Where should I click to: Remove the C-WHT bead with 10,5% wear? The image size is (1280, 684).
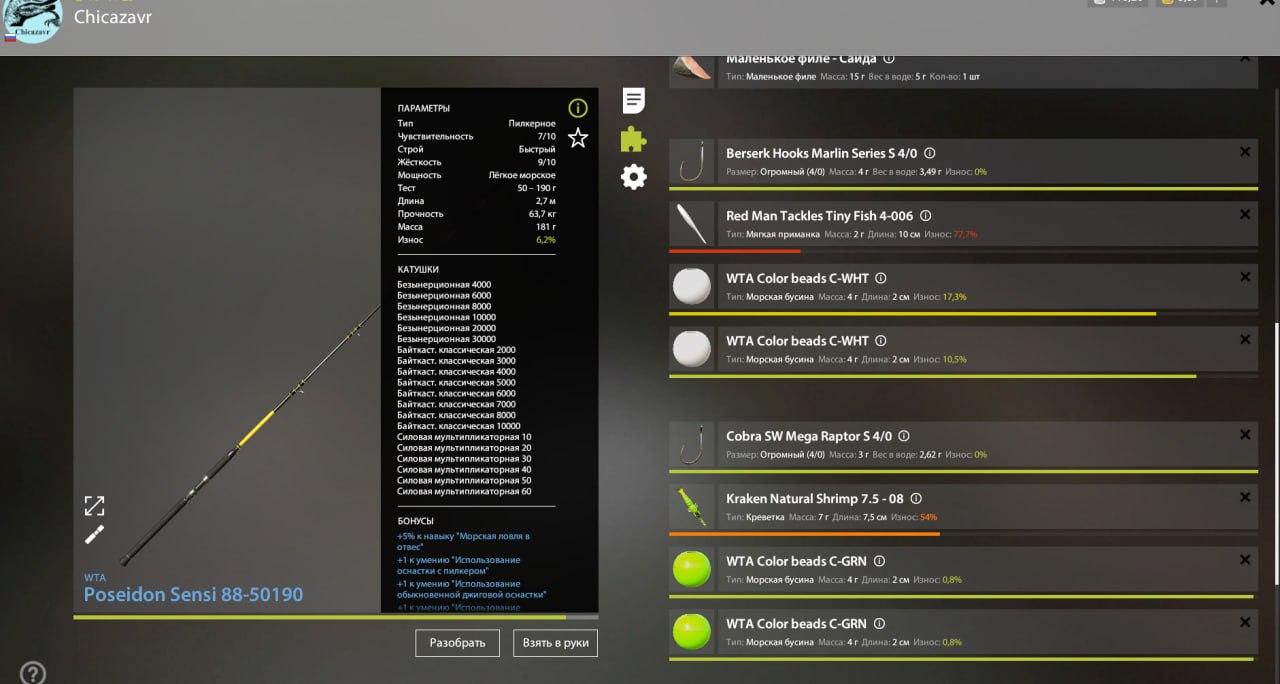point(1245,339)
